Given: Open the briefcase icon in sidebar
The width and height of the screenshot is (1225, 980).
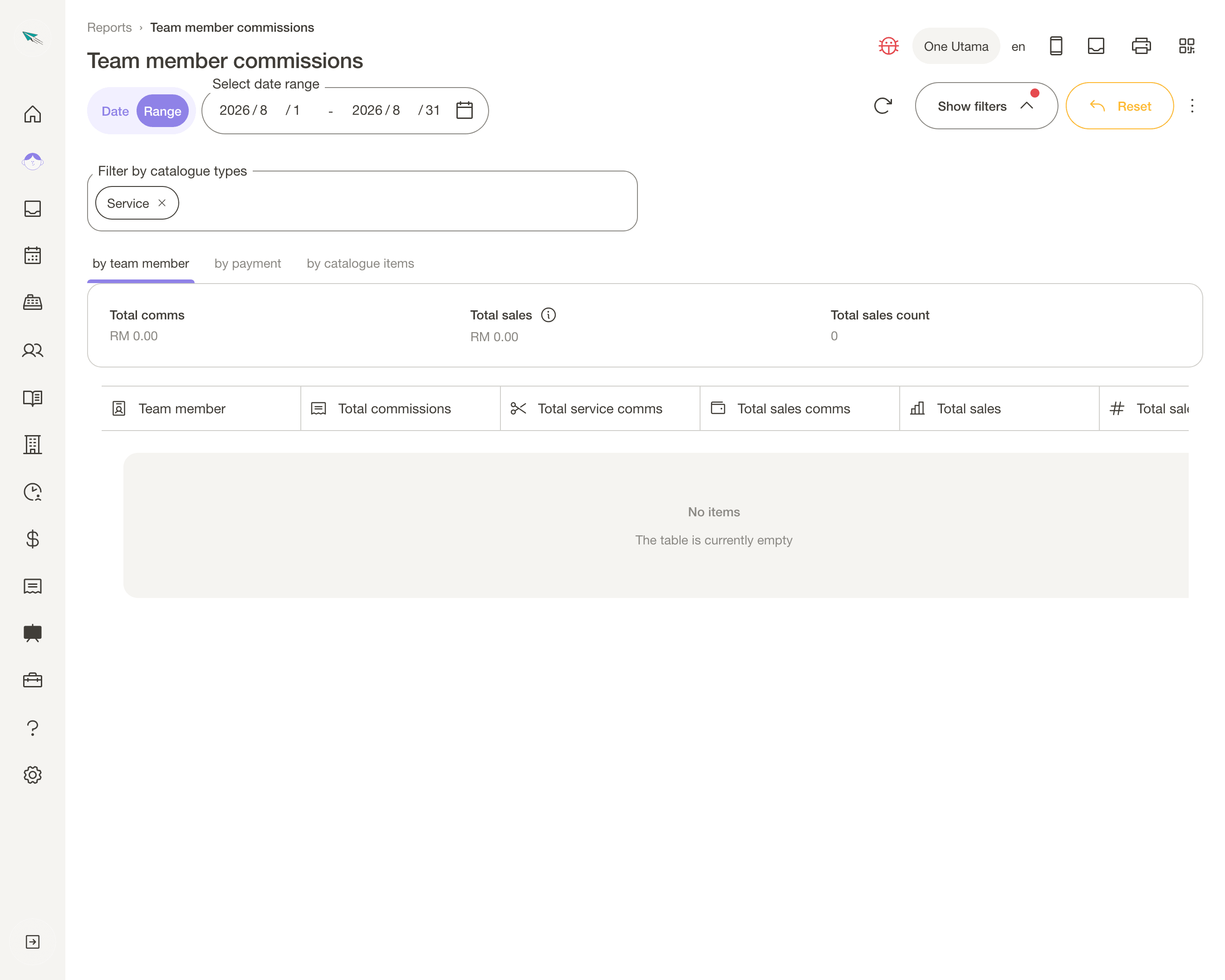Looking at the screenshot, I should [32, 680].
